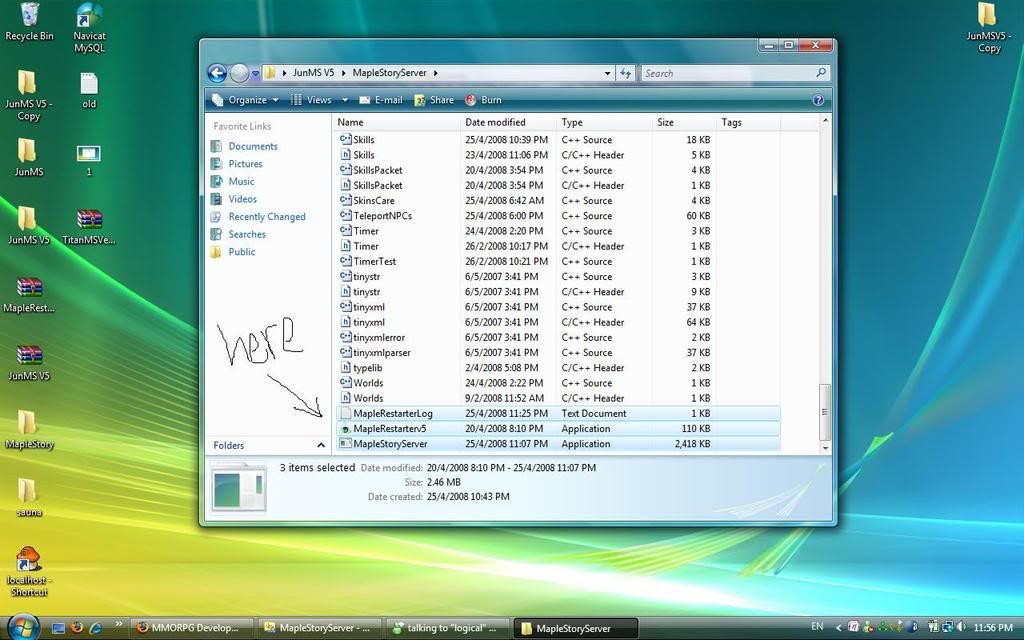The height and width of the screenshot is (640, 1024).
Task: Click the Back navigation arrow button
Action: pyautogui.click(x=217, y=73)
